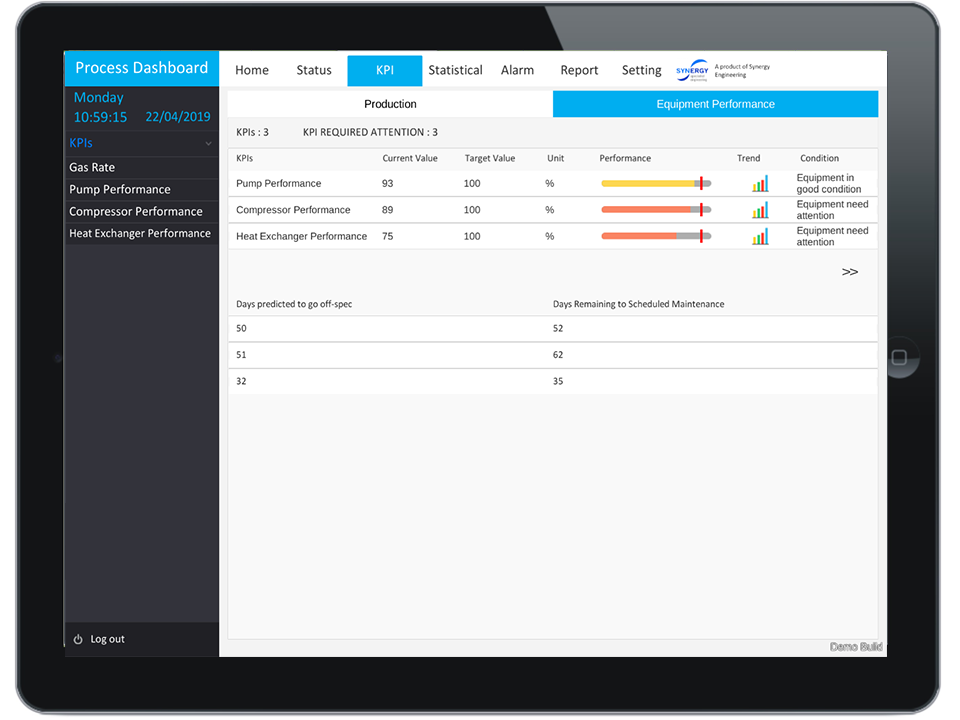Select the Equipment Performance tab

715,104
